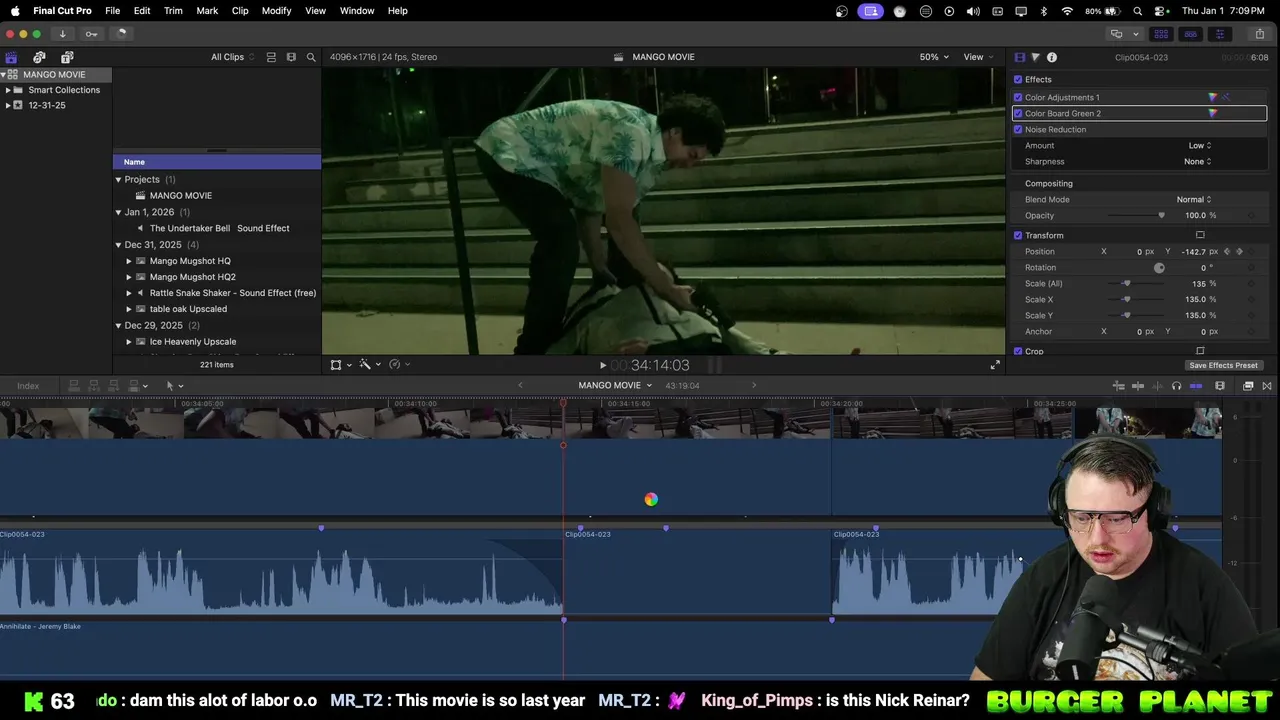1280x720 pixels.
Task: Open the retiming speedometer menu
Action: (x=397, y=365)
